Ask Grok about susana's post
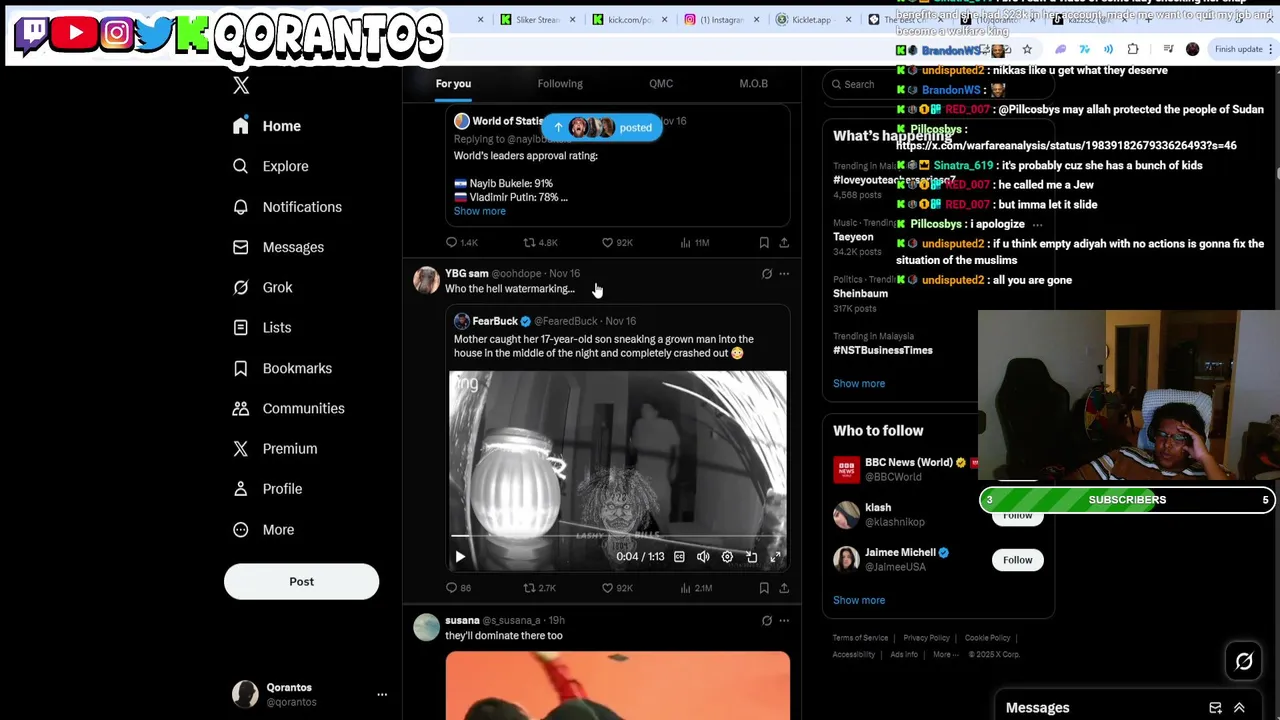Viewport: 1280px width, 720px height. [x=767, y=620]
